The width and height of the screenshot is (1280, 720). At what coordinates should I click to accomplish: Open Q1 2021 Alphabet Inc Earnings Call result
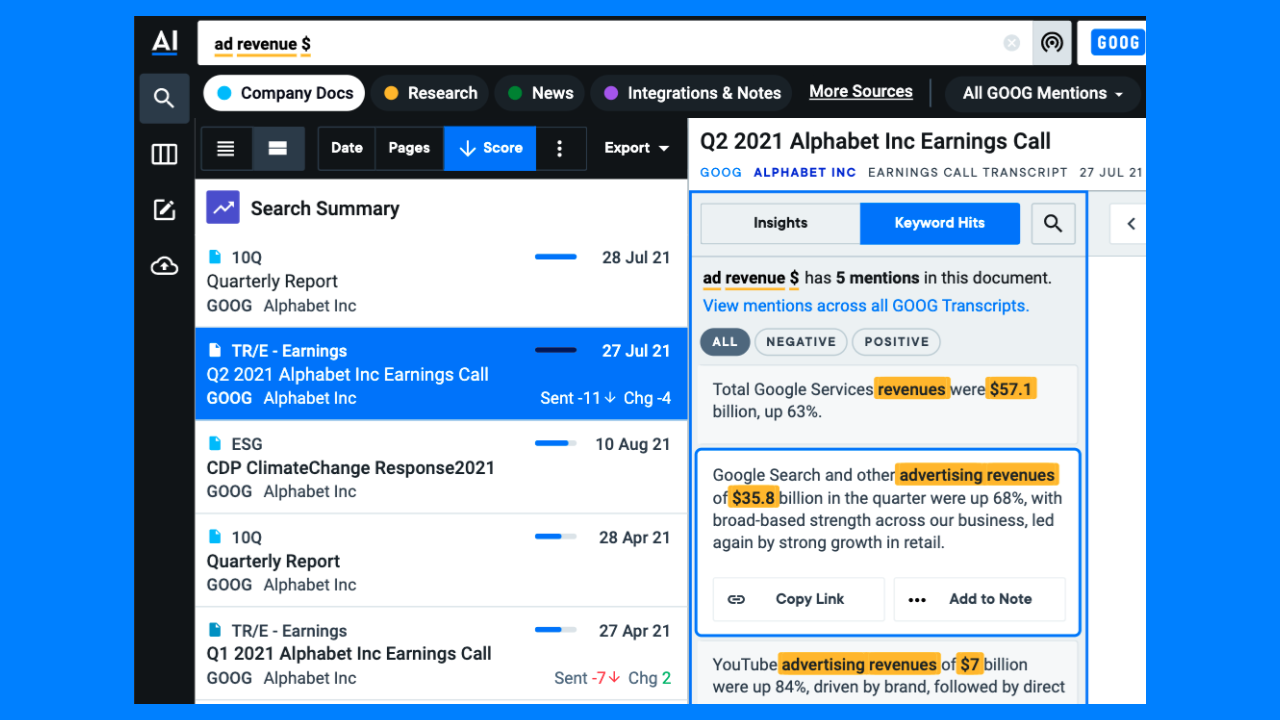click(441, 654)
